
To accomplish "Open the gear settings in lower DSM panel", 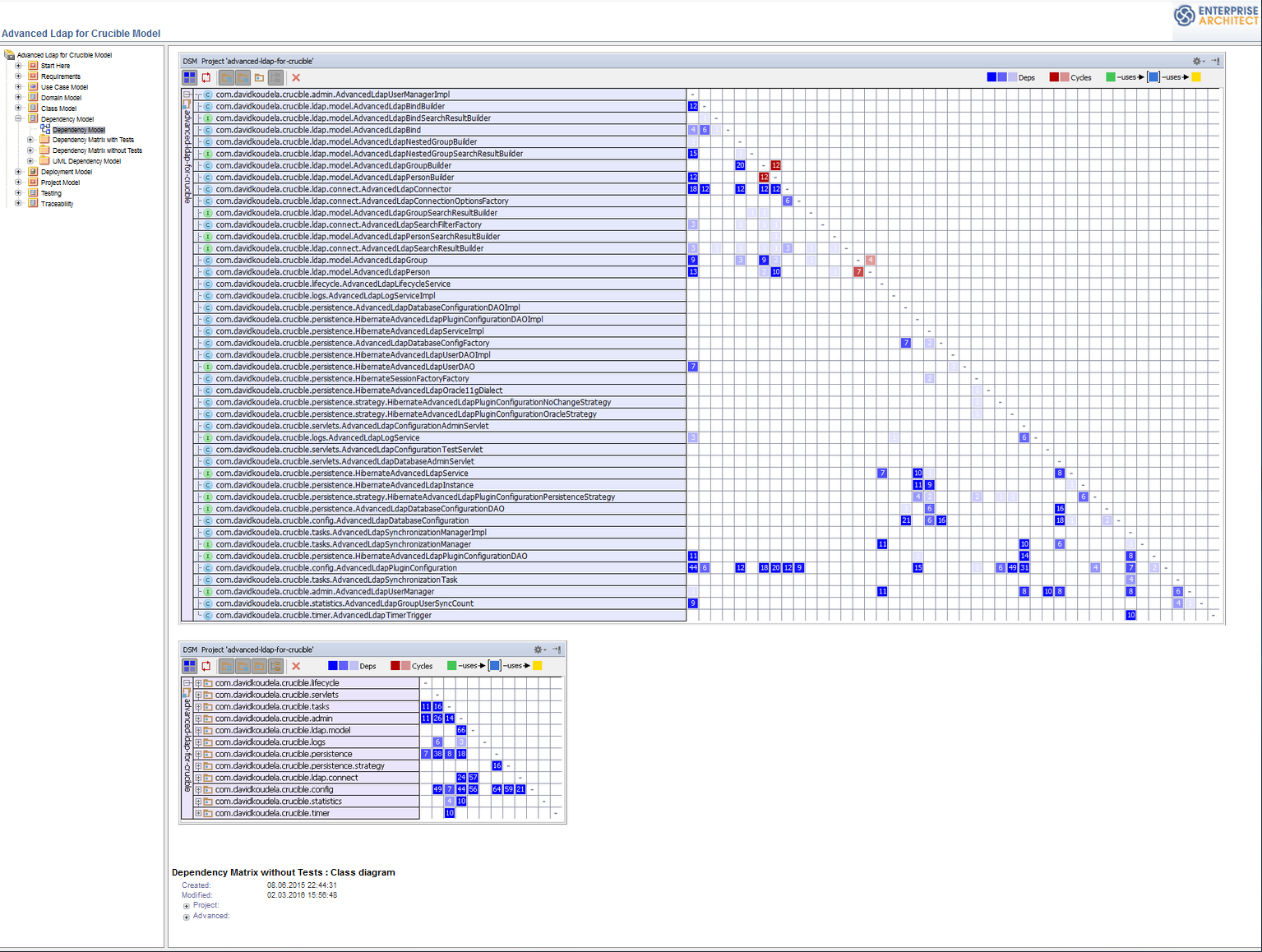I will coord(538,649).
